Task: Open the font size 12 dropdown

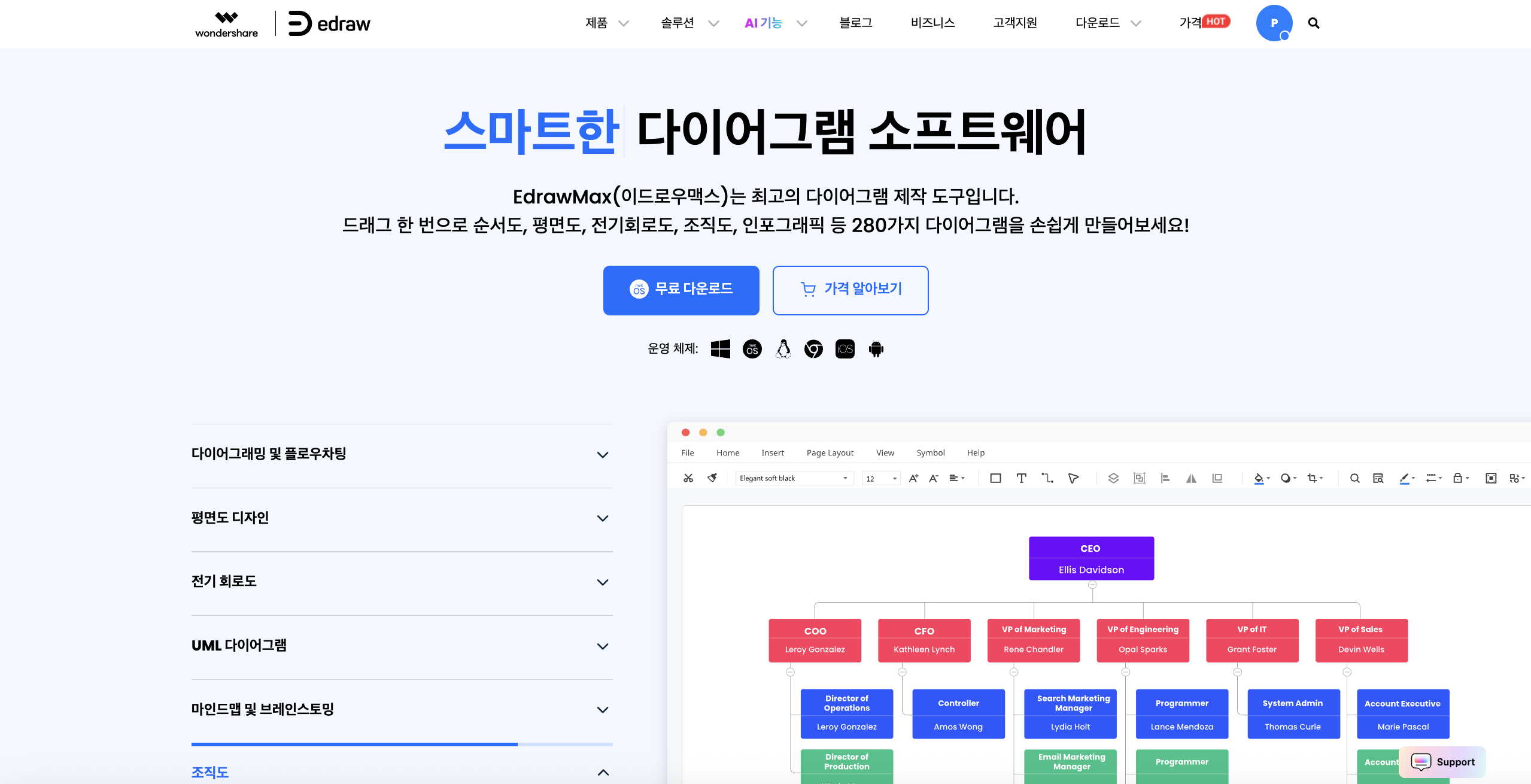Action: [x=880, y=478]
